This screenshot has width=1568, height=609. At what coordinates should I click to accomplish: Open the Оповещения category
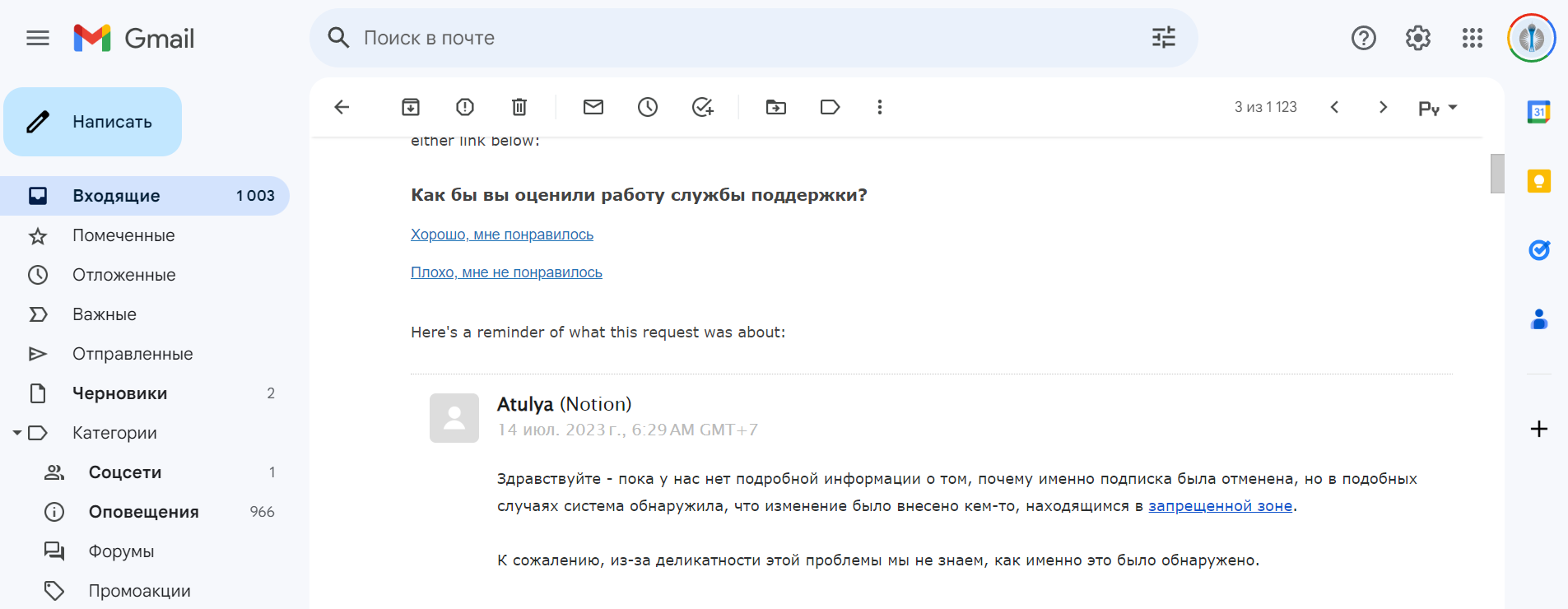(x=145, y=512)
